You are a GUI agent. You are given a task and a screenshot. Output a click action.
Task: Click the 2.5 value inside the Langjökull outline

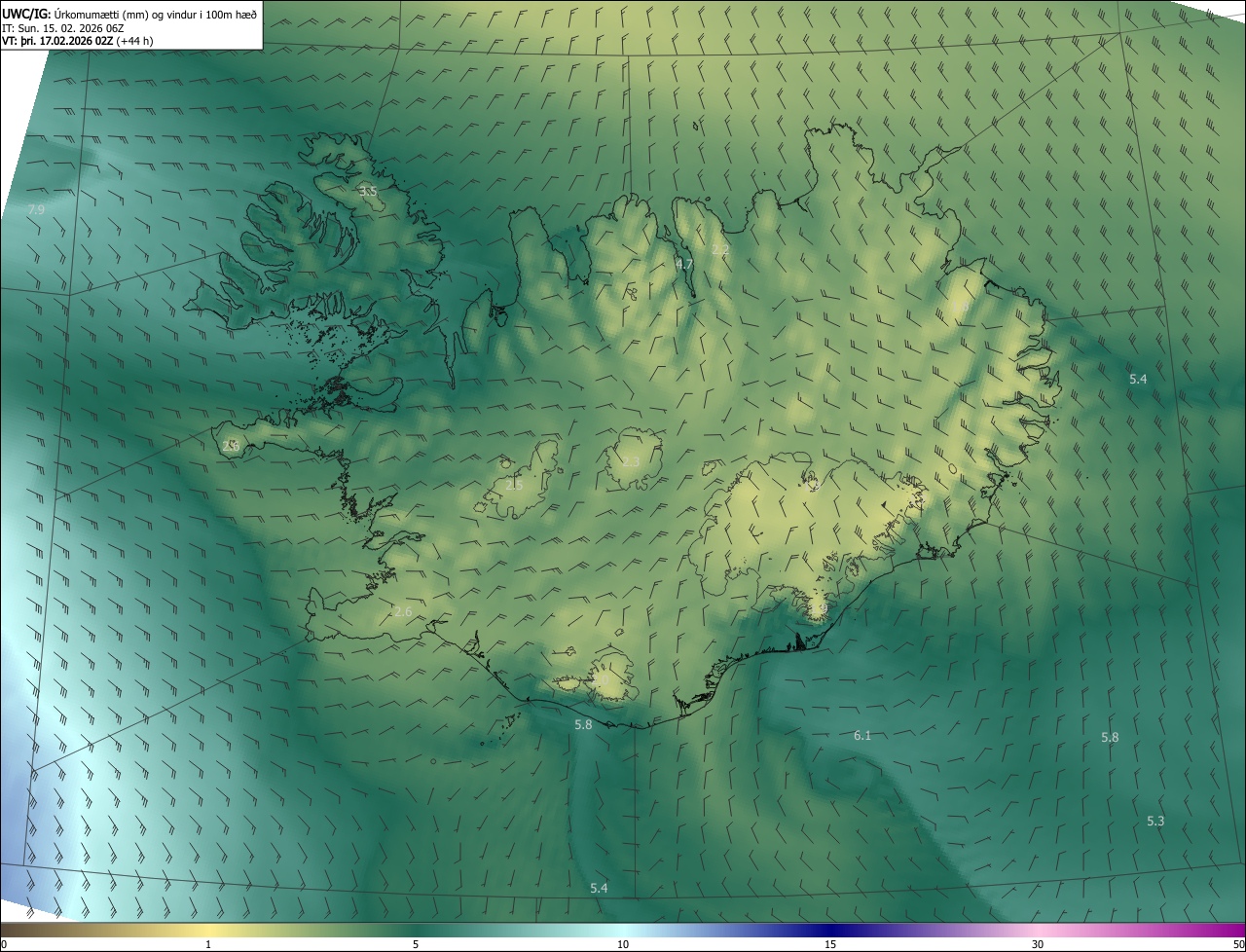coord(514,485)
